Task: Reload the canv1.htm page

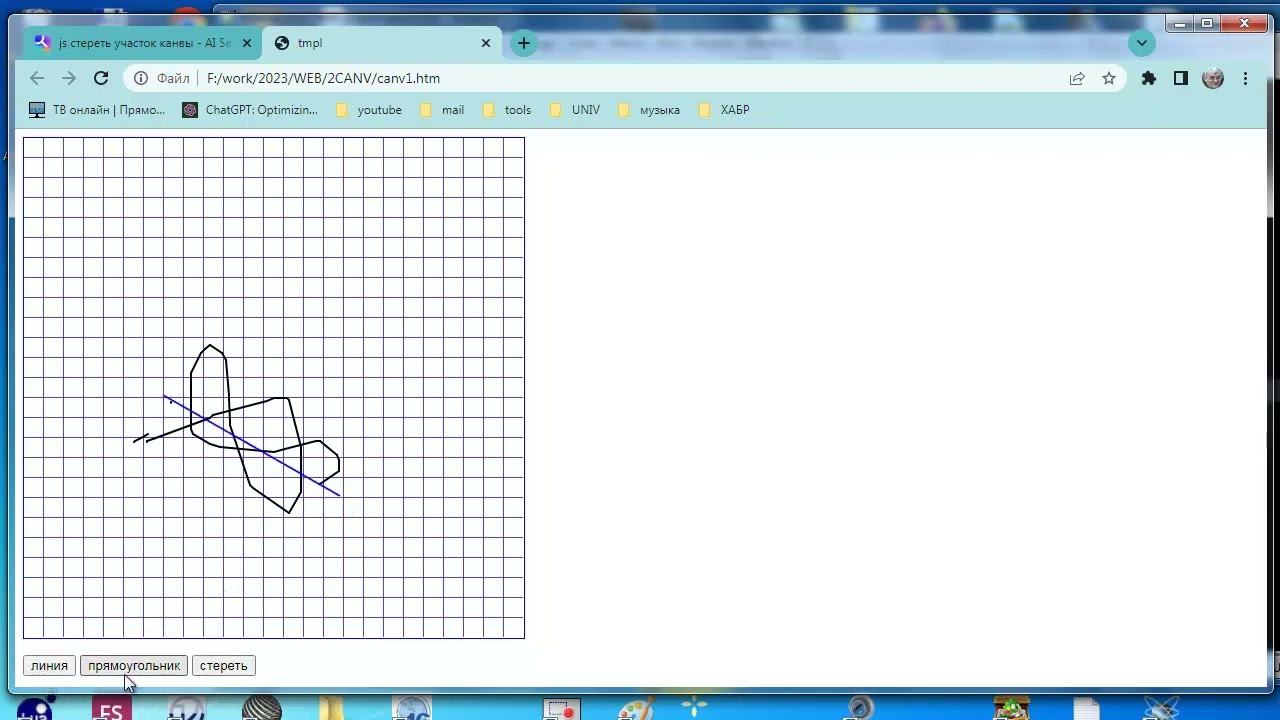Action: 101,78
